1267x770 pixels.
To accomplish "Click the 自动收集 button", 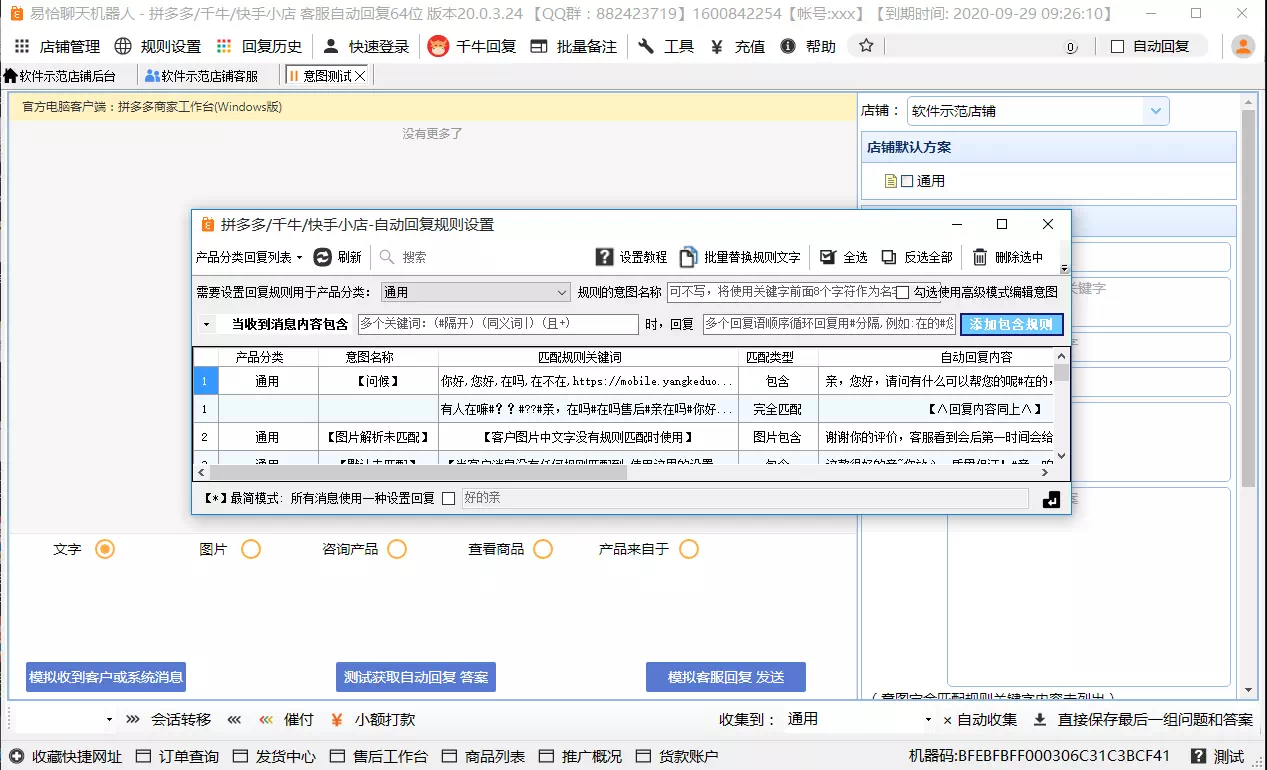I will coord(980,719).
